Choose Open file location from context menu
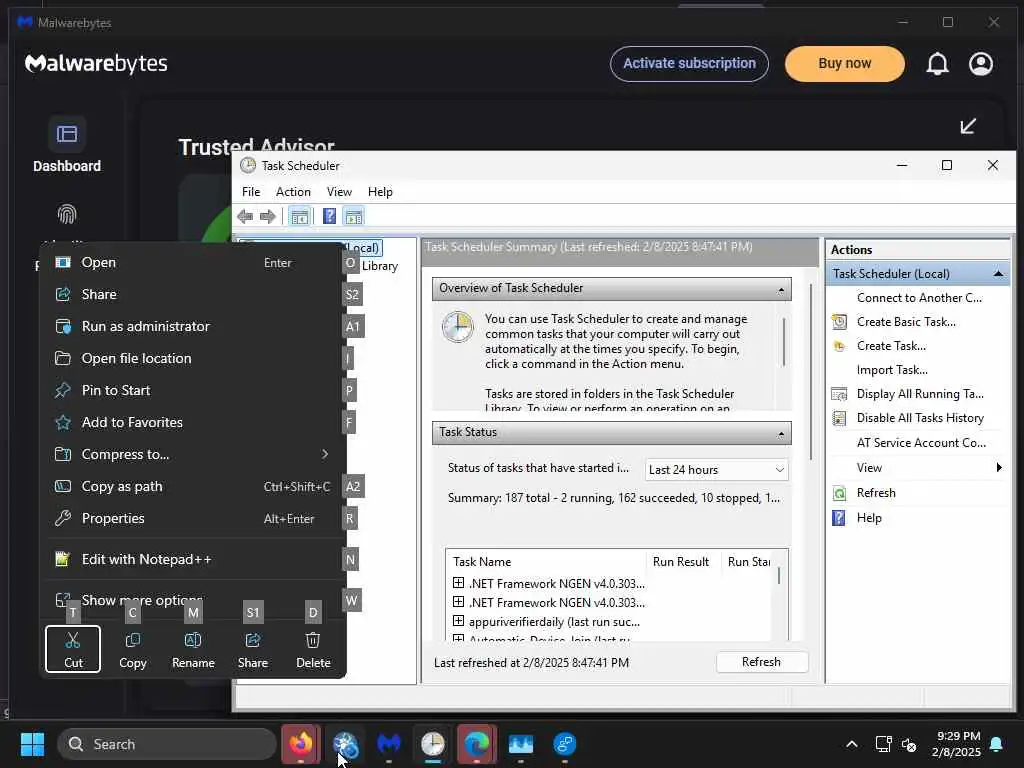1024x768 pixels. tap(193, 359)
